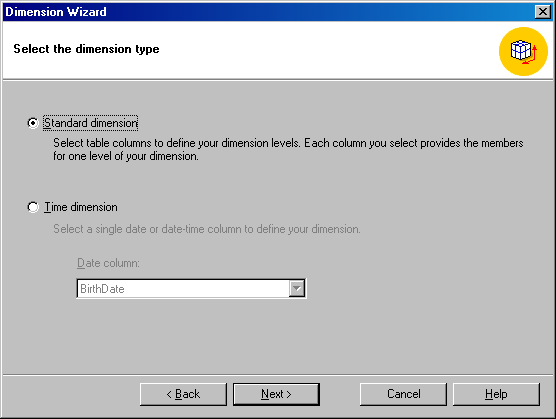This screenshot has height=419, width=556.
Task: Cancel the Dimension Wizard
Action: pos(403,394)
